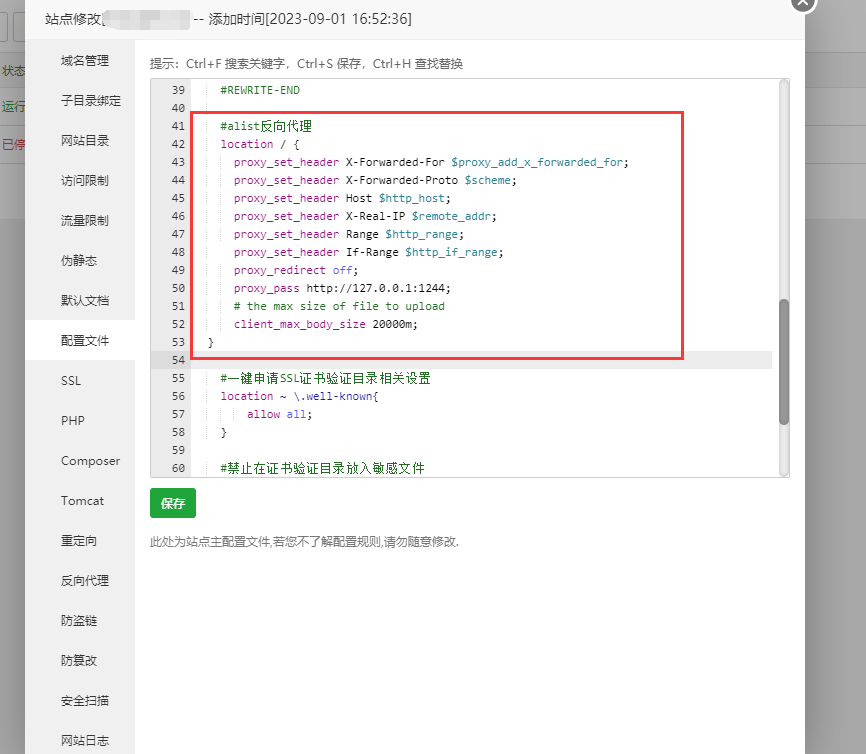This screenshot has width=866, height=754.
Task: Click the #alist反向代理 comment line
Action: (x=266, y=126)
